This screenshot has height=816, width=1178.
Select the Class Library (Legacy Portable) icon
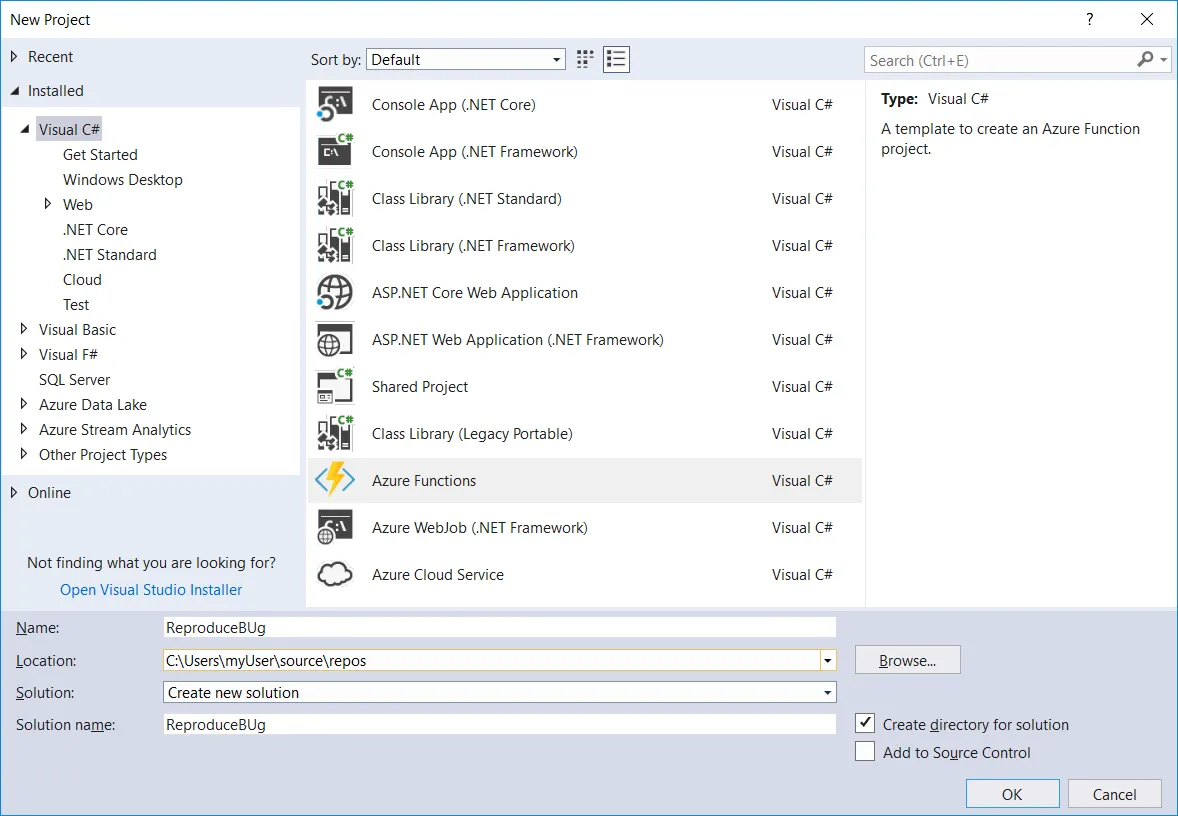pyautogui.click(x=335, y=434)
